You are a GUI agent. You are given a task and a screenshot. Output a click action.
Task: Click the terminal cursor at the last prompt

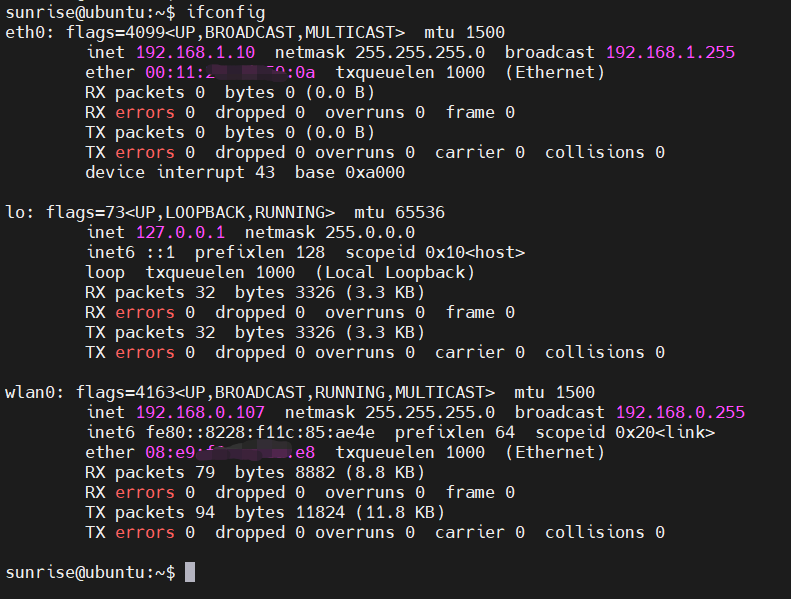point(190,572)
